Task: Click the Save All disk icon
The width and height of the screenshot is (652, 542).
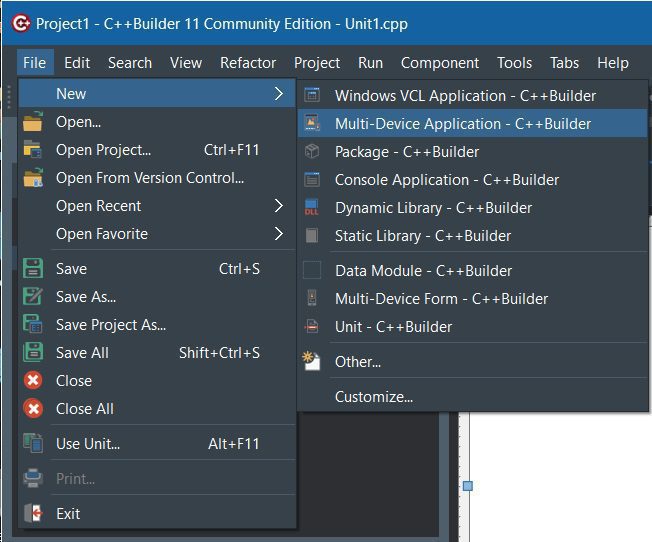Action: point(33,352)
